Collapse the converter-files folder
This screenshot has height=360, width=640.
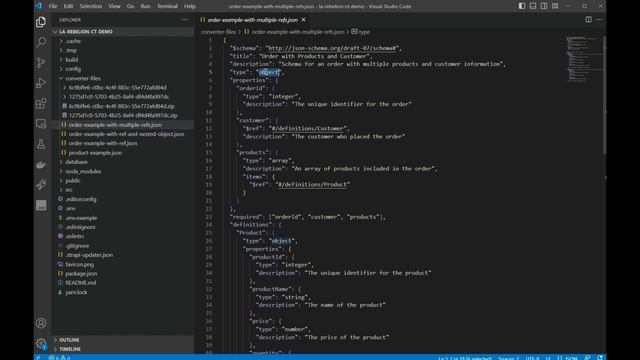[123, 78]
